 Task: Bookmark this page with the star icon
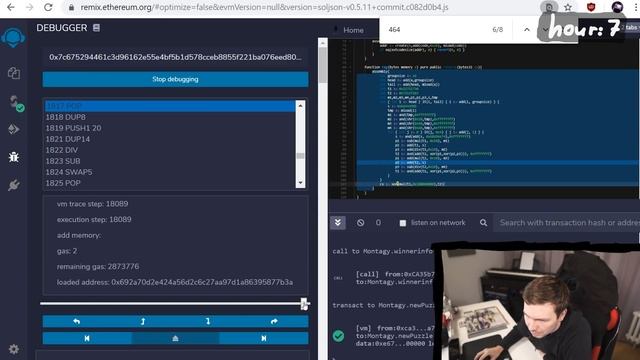568,7
